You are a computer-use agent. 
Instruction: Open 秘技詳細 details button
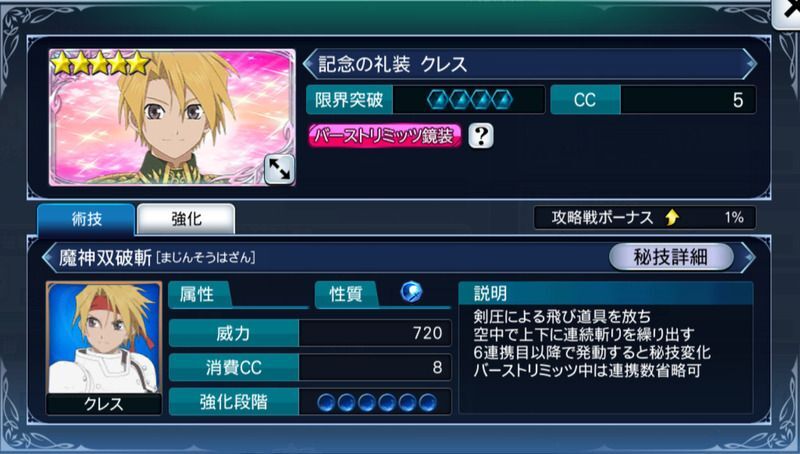(671, 257)
